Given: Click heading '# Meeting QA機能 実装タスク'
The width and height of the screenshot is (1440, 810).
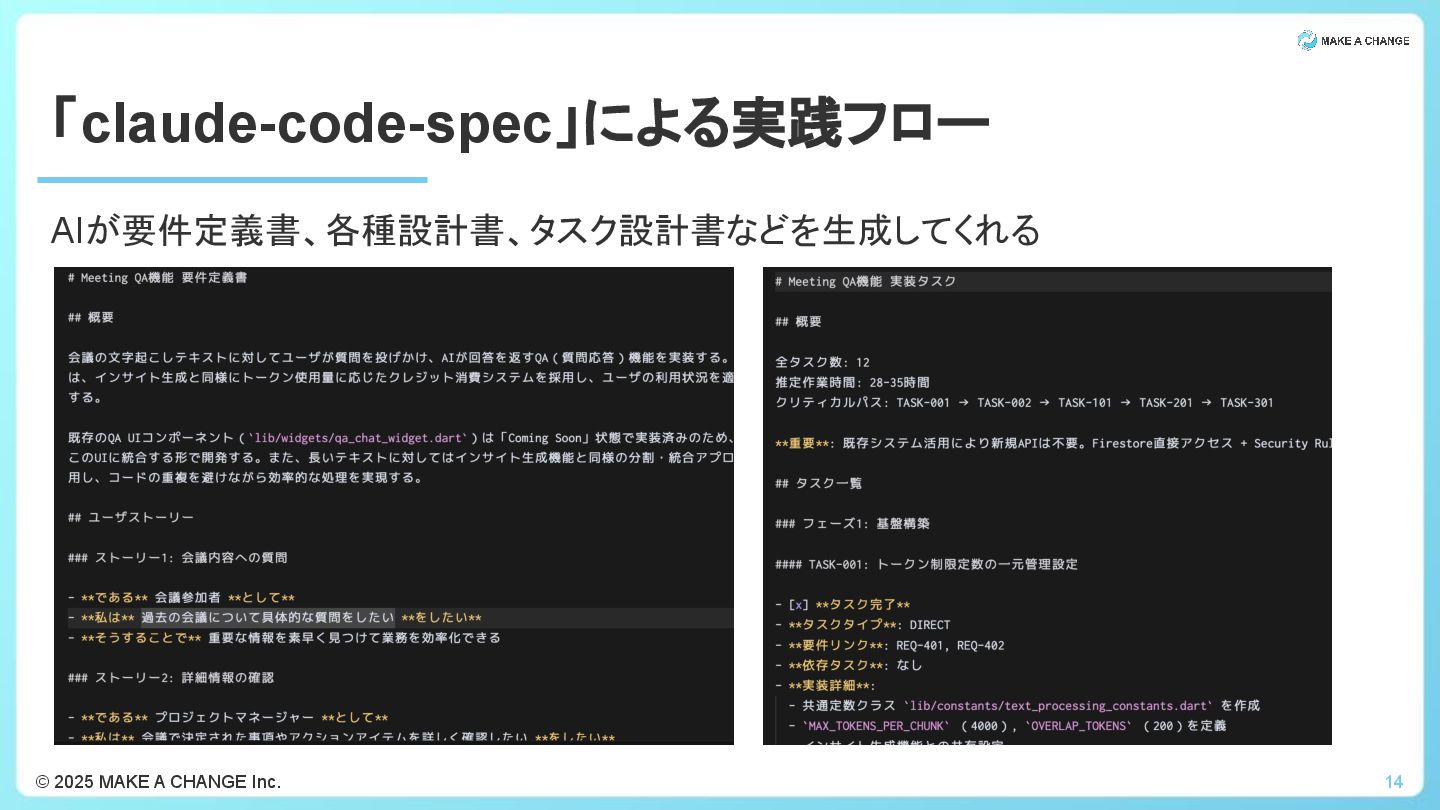Looking at the screenshot, I should (x=865, y=282).
